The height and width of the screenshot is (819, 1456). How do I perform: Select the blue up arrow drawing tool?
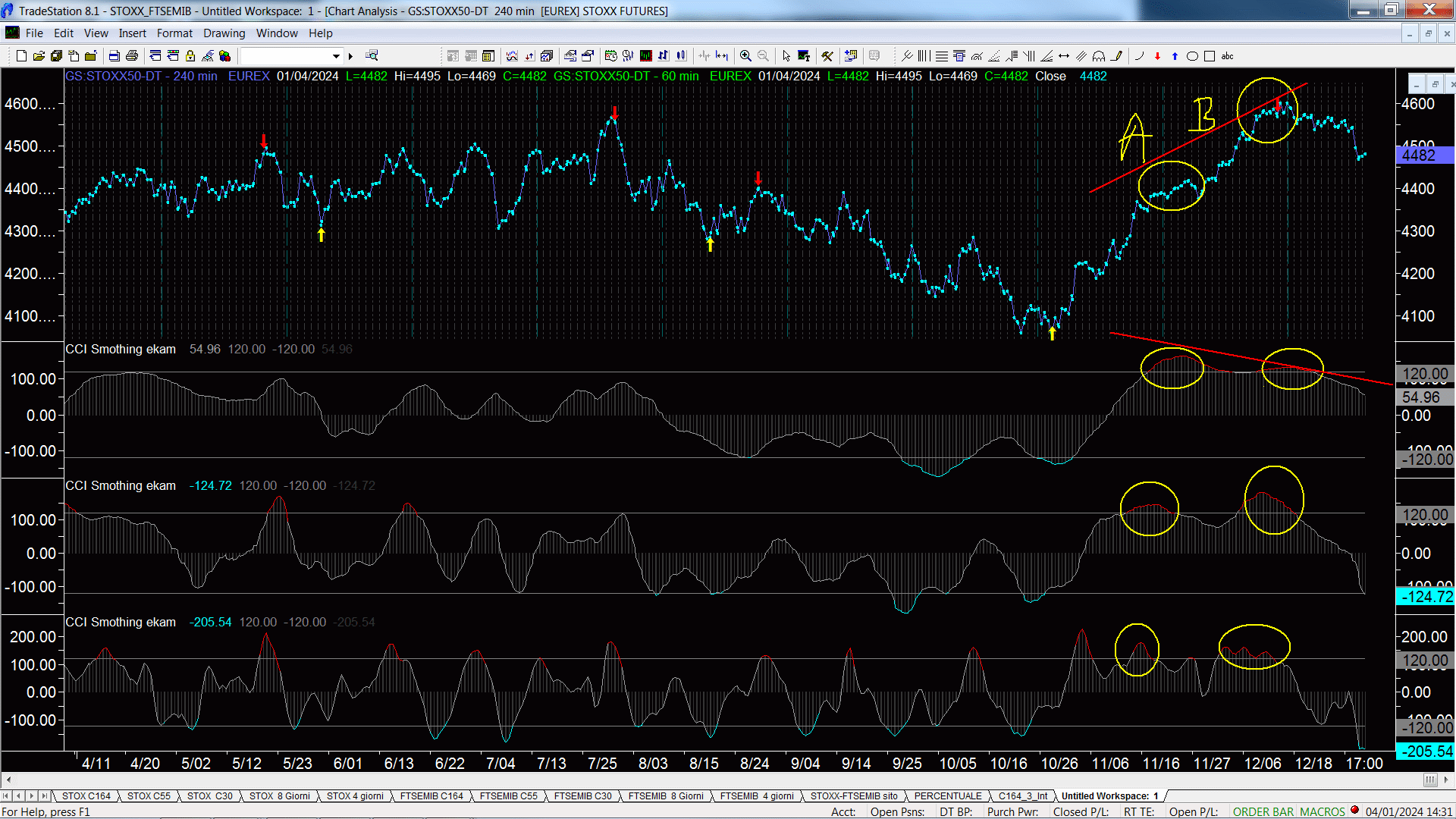[1175, 55]
